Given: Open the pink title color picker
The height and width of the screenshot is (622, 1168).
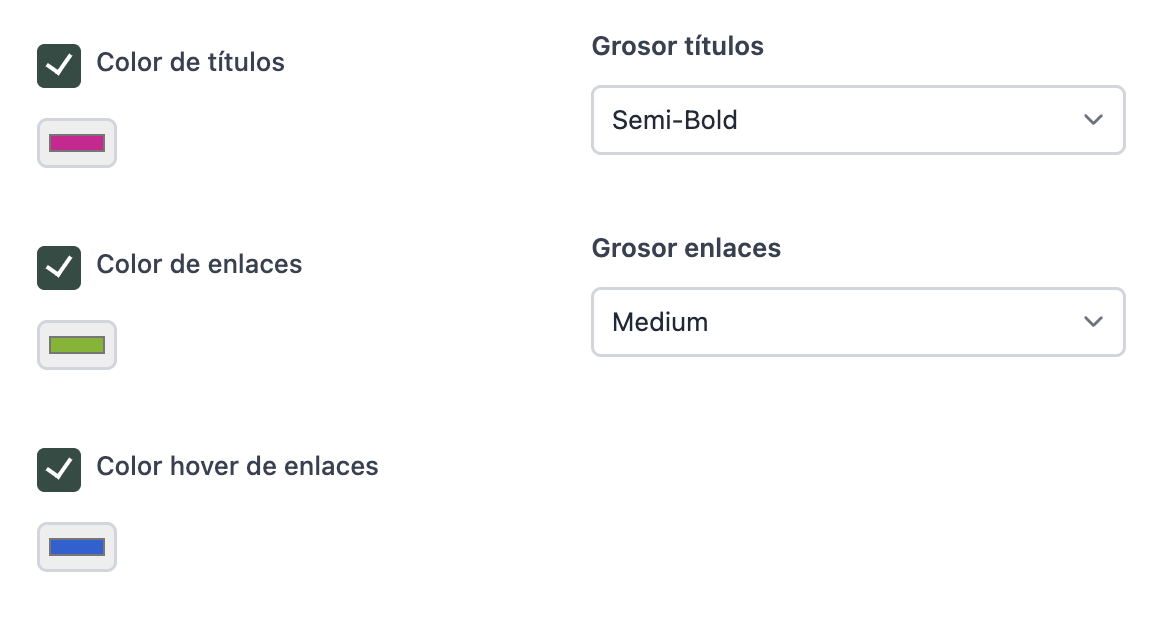Looking at the screenshot, I should (77, 143).
